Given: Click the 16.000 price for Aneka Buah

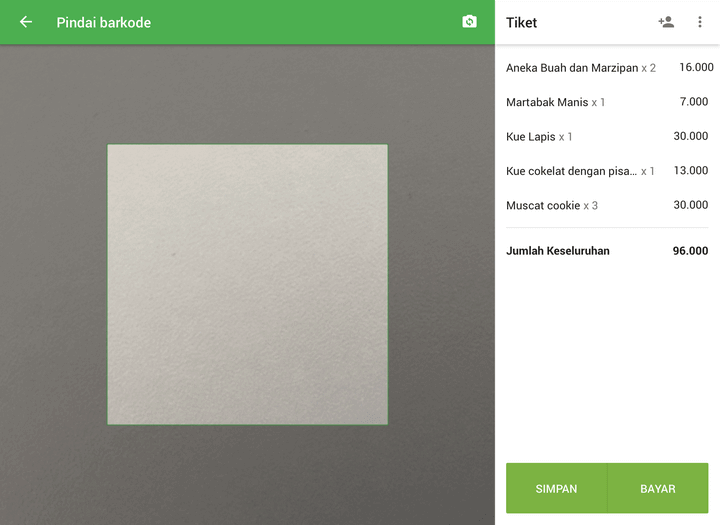Looking at the screenshot, I should 695,68.
